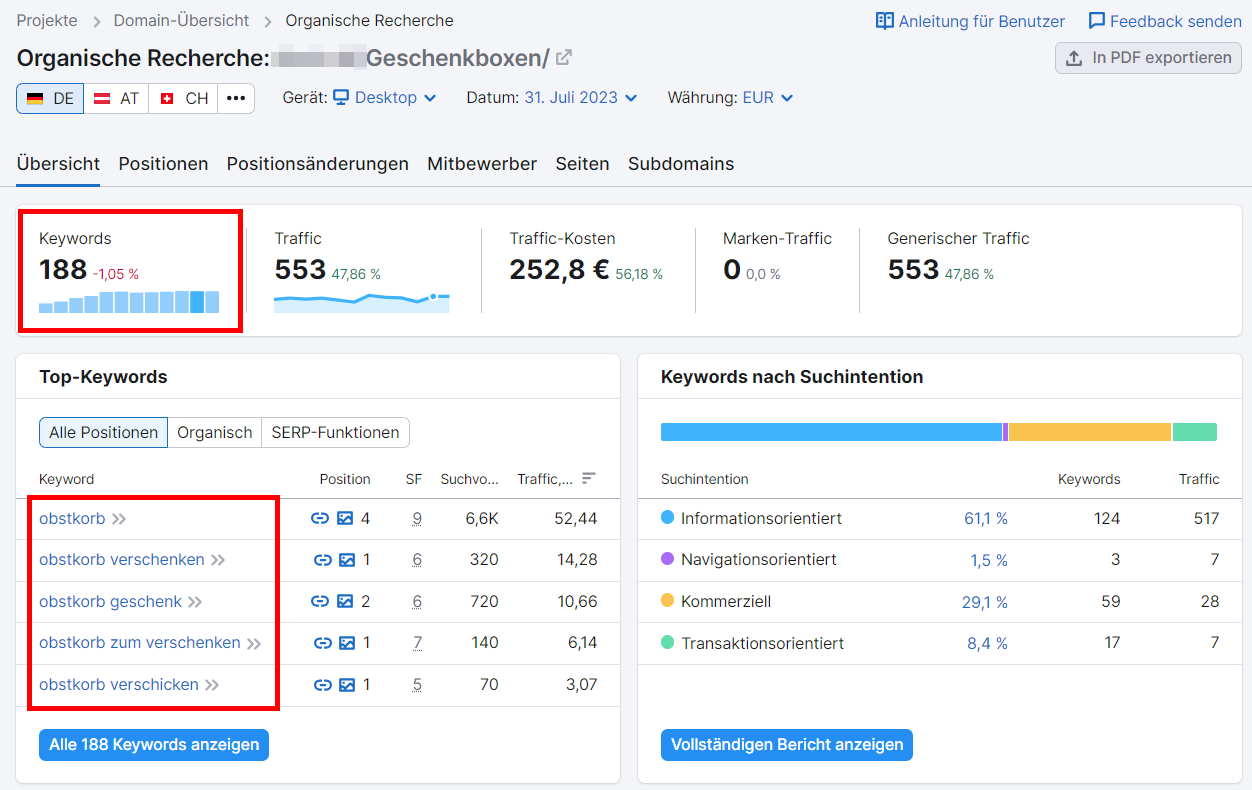Switch to the Positionen tab
1252x790 pixels.
[163, 163]
